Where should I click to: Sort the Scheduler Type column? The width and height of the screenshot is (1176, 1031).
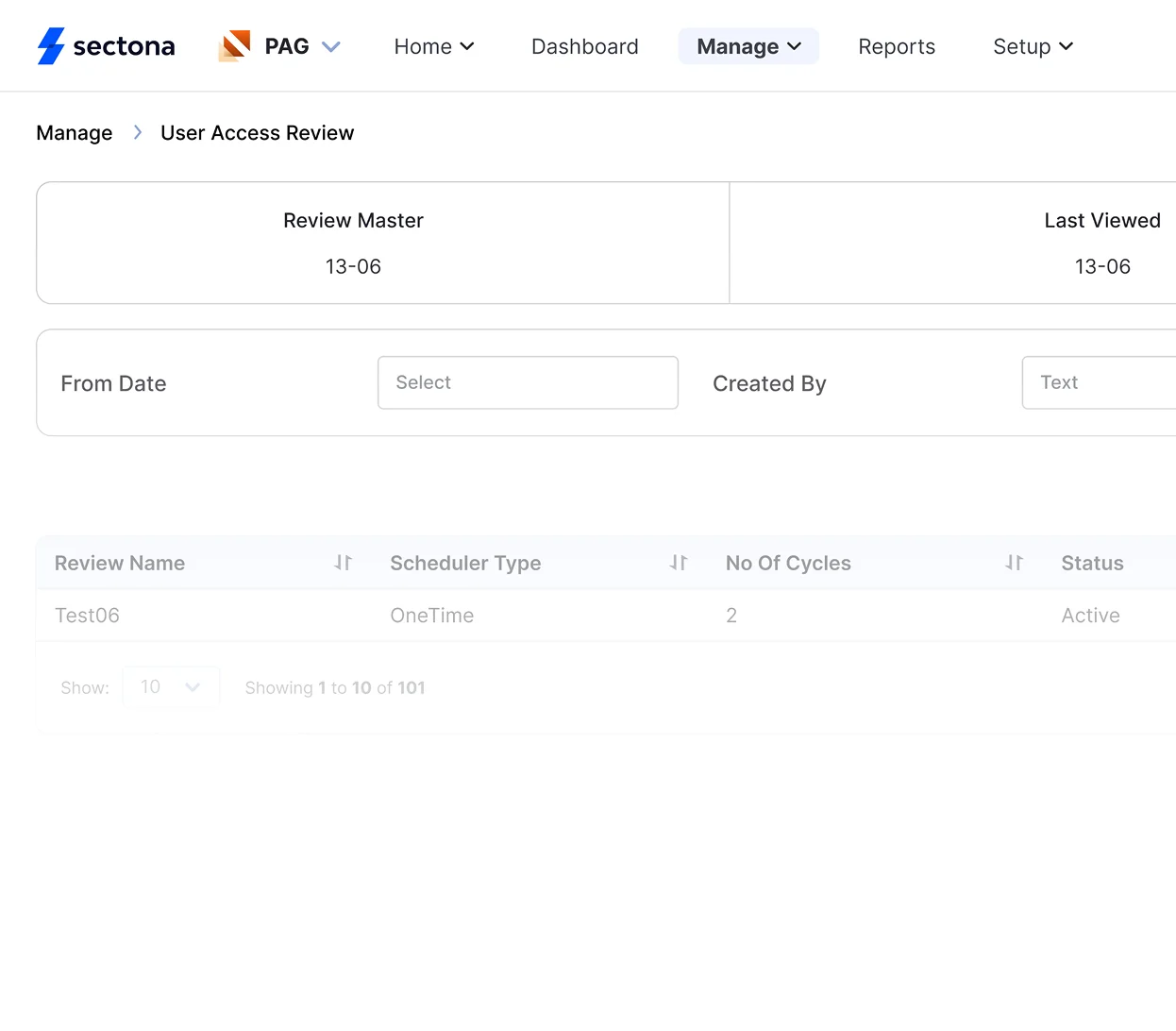[x=679, y=563]
